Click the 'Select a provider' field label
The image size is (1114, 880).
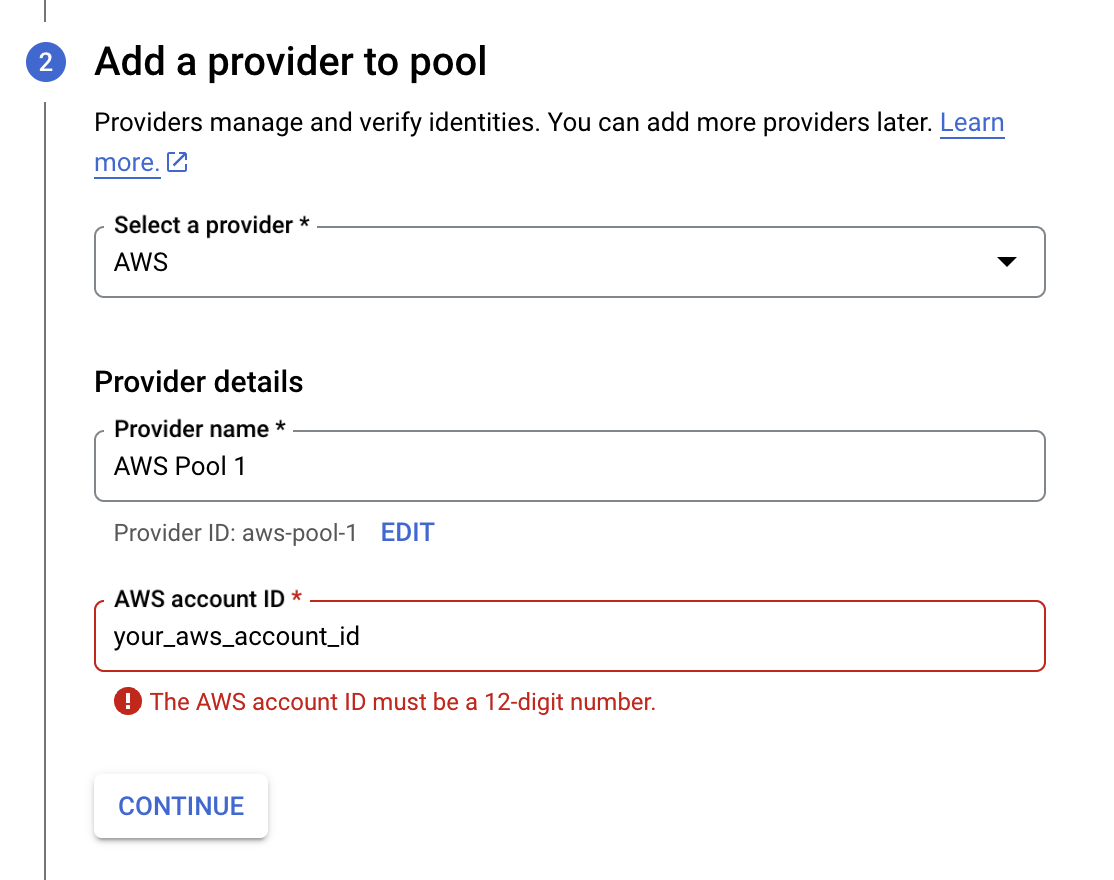pos(203,225)
